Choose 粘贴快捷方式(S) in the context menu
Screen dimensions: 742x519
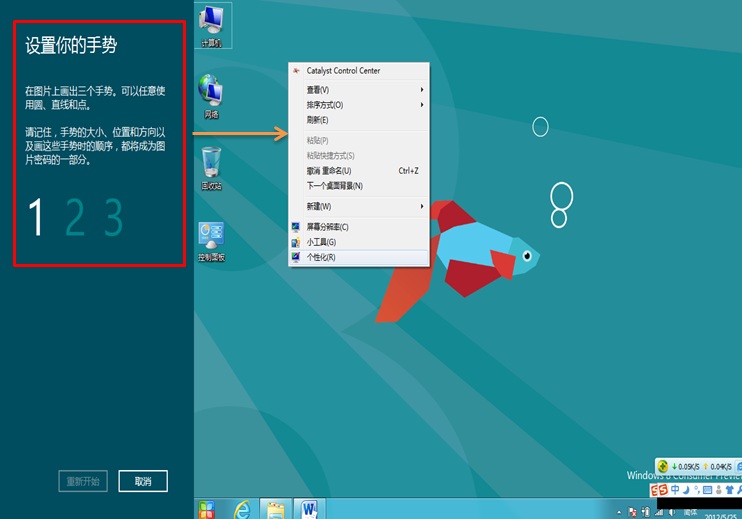point(359,156)
